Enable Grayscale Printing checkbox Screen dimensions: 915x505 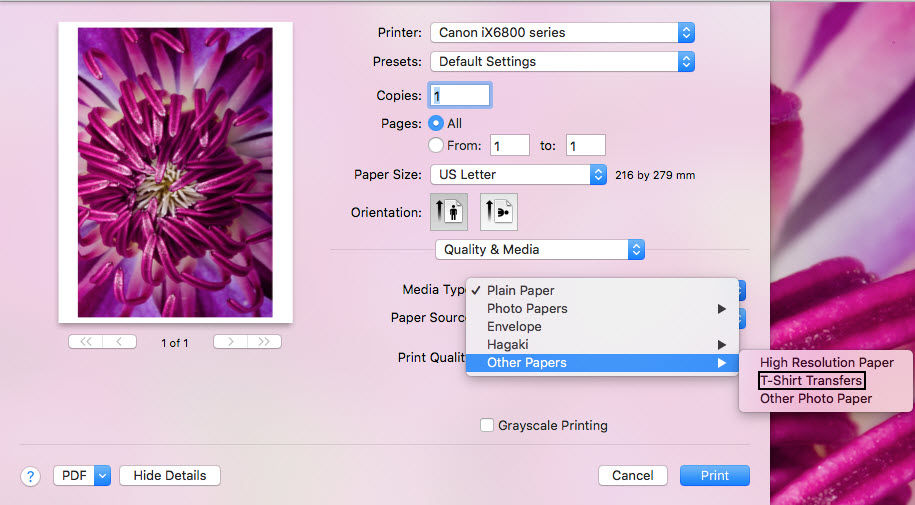point(487,425)
